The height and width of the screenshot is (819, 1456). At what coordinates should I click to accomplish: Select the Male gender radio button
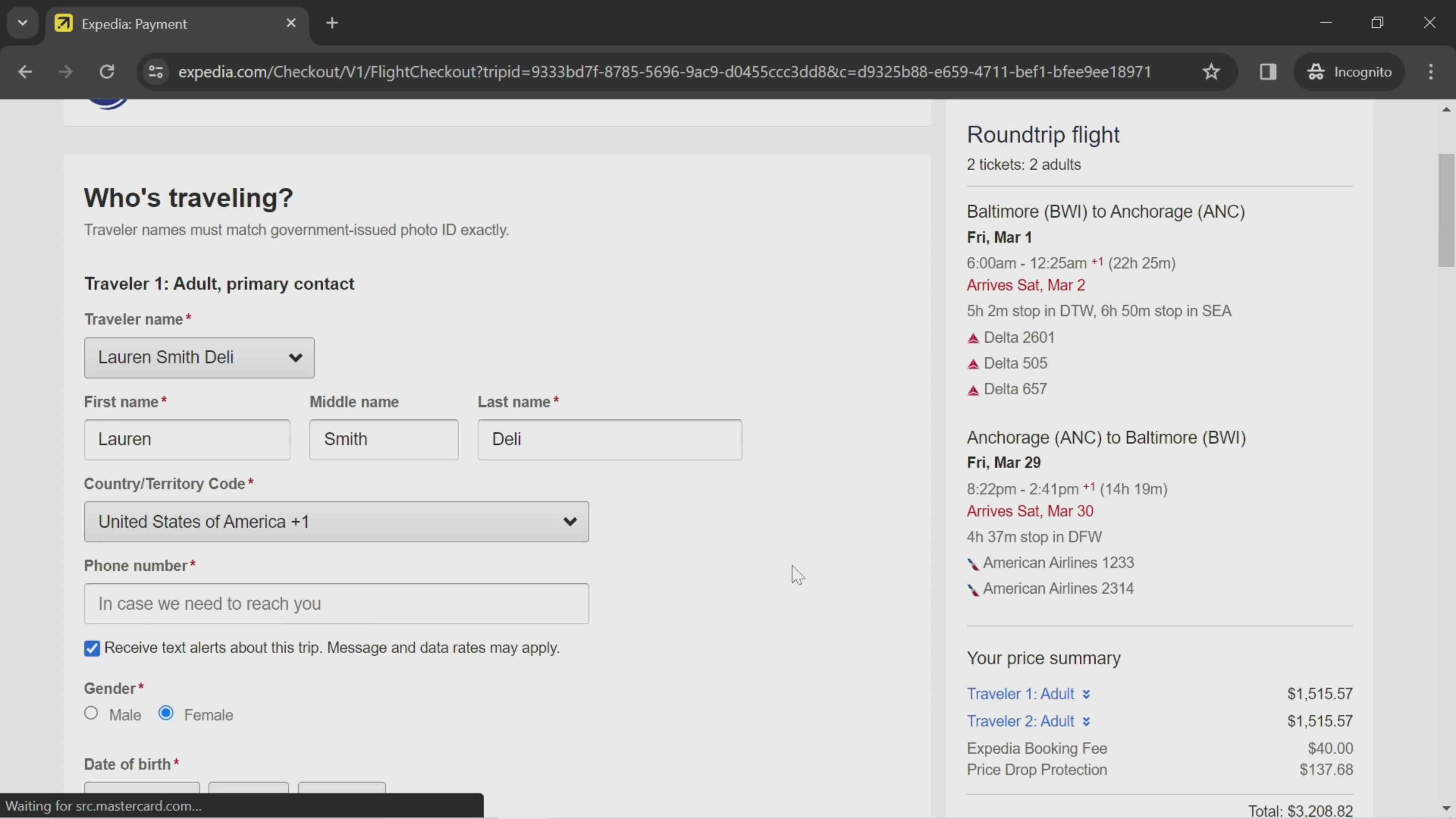(x=91, y=713)
